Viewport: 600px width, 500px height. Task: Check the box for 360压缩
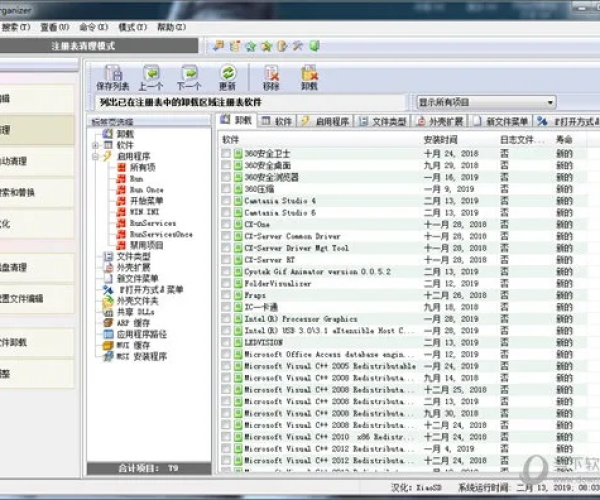226,189
